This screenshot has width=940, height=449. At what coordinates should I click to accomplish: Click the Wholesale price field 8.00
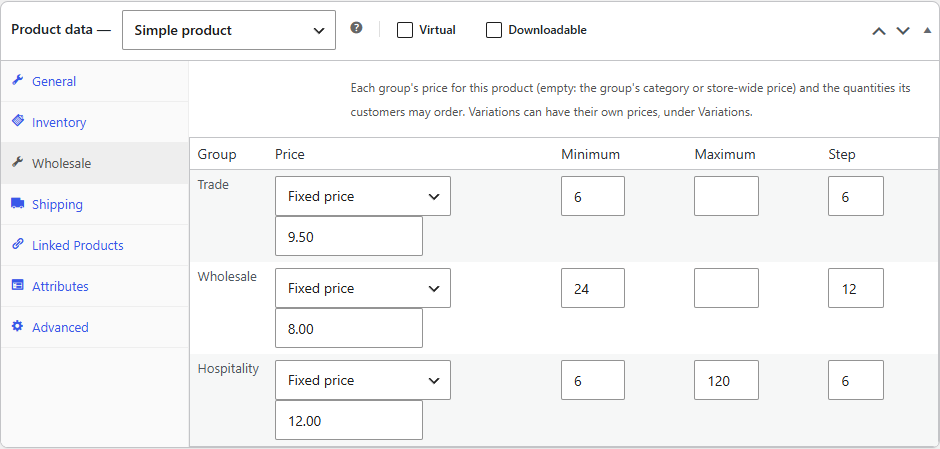tap(349, 328)
